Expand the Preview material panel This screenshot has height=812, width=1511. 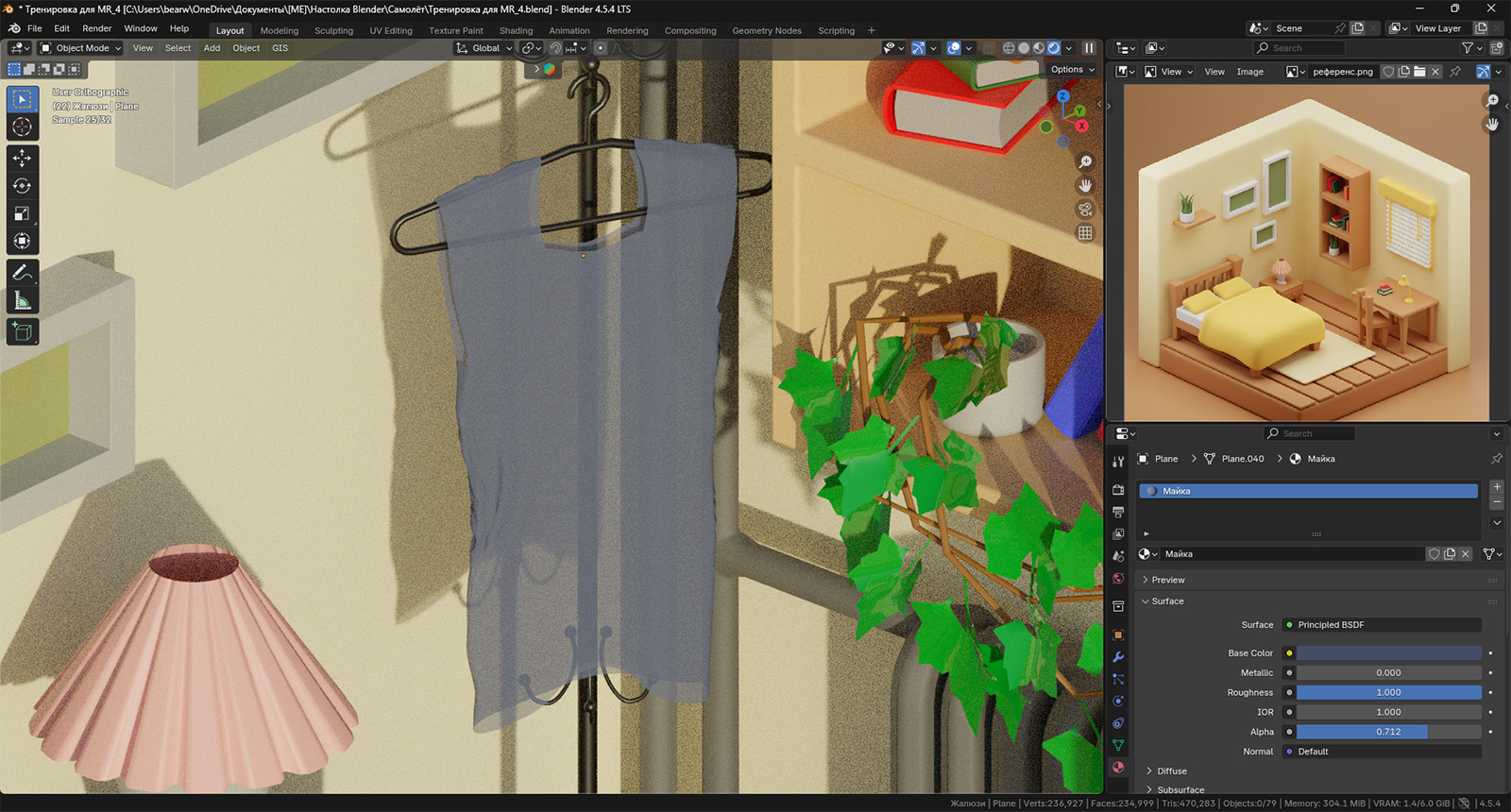1167,580
